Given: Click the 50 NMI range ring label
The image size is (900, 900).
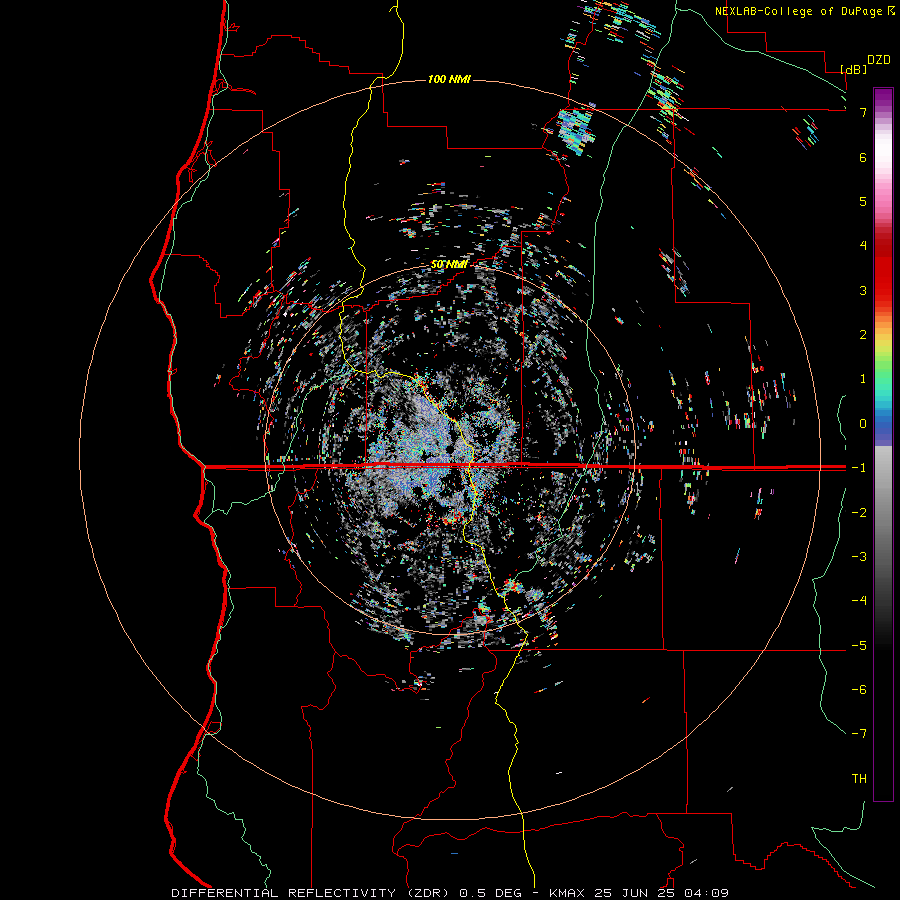Looking at the screenshot, I should tap(449, 265).
